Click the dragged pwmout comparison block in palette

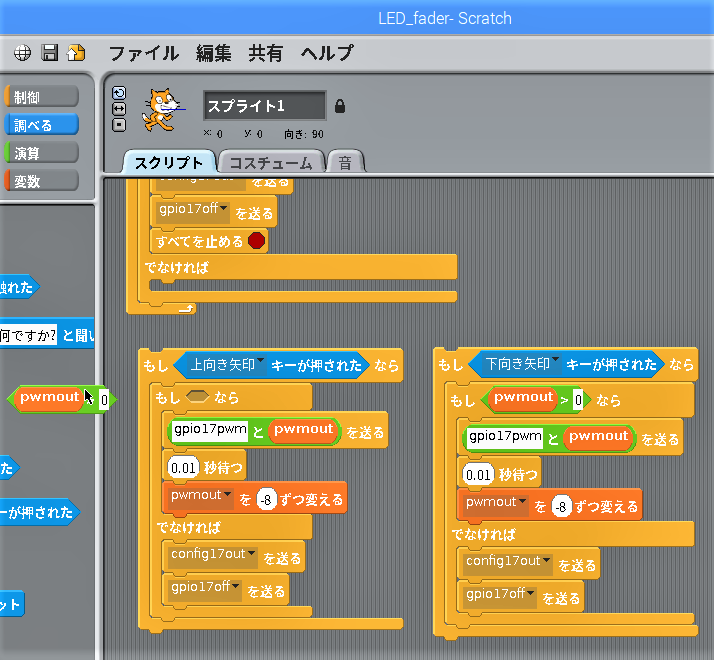(x=62, y=399)
